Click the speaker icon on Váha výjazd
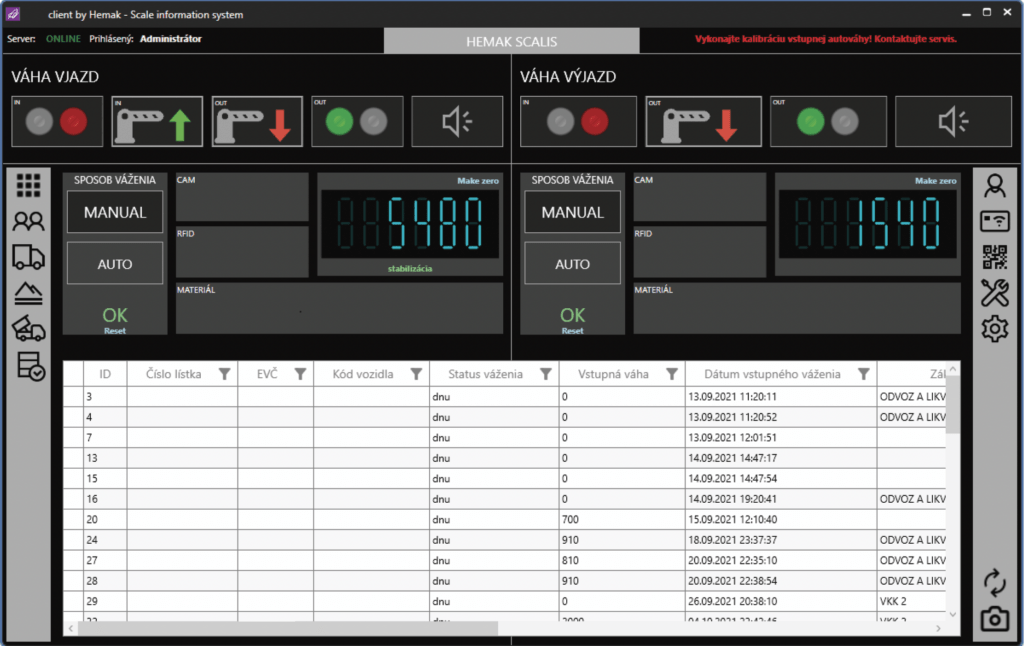This screenshot has height=646, width=1024. (x=953, y=121)
